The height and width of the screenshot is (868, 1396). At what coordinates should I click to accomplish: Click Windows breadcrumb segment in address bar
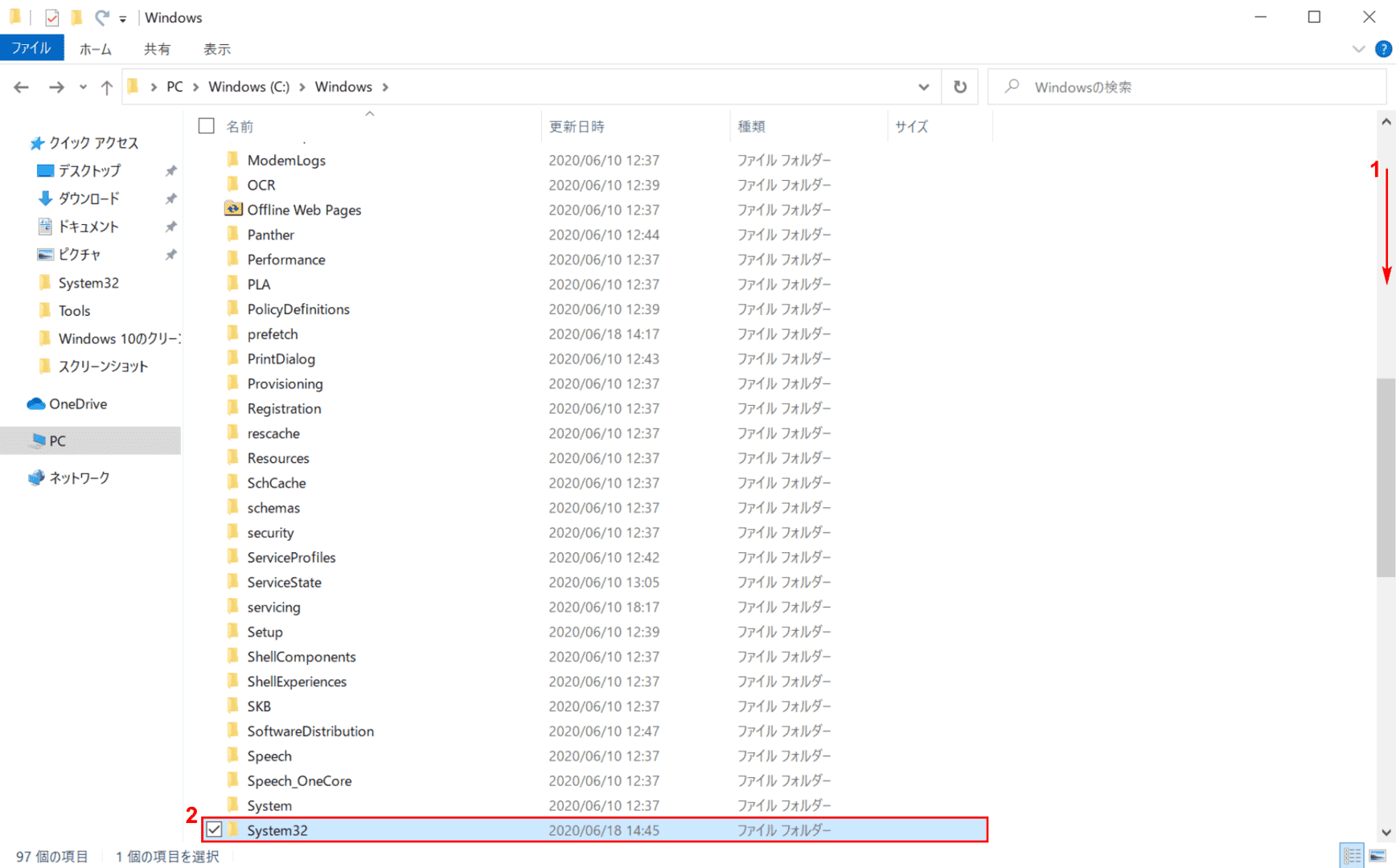pos(343,87)
